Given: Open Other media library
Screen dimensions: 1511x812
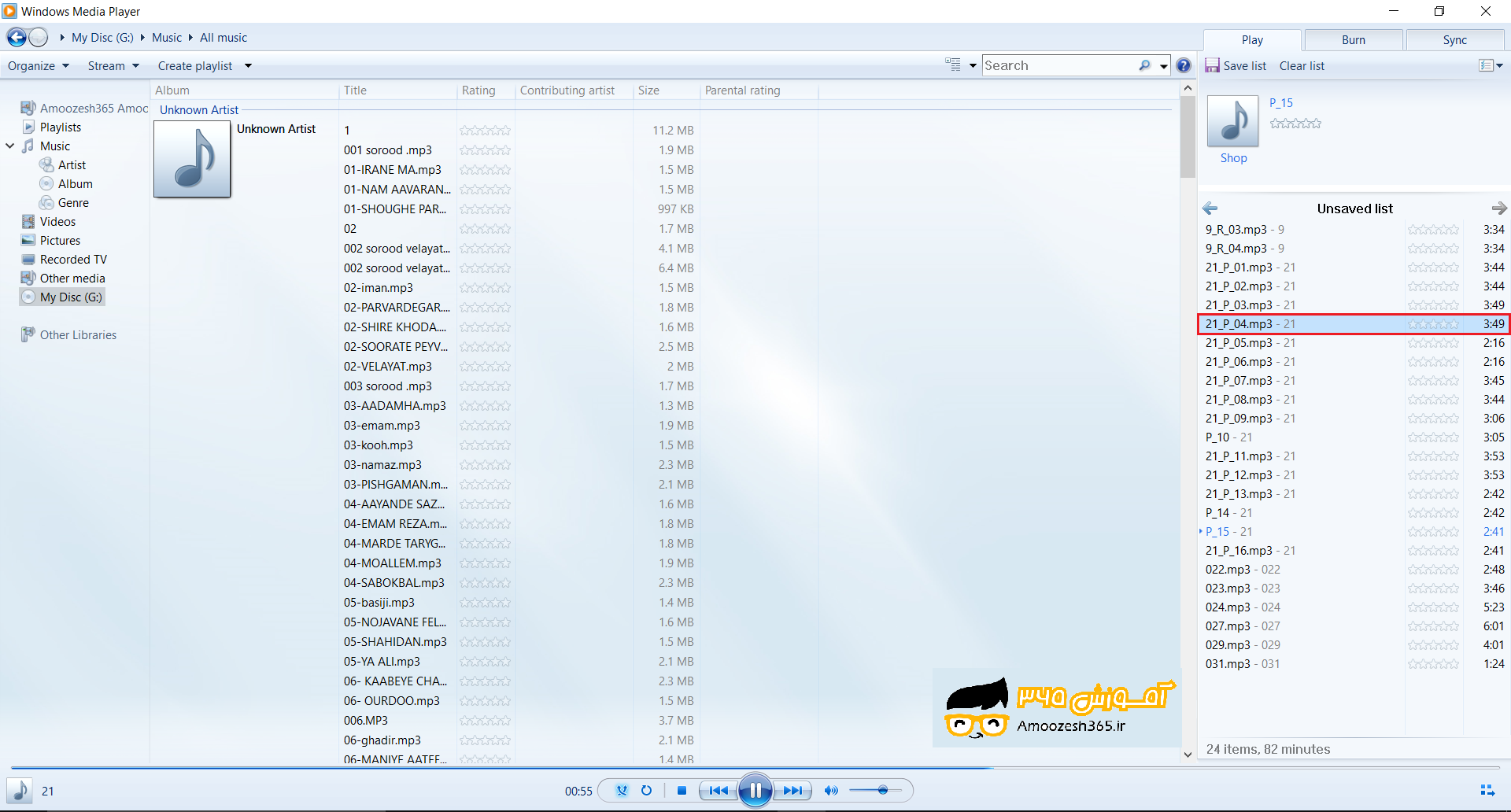Looking at the screenshot, I should 72,279.
